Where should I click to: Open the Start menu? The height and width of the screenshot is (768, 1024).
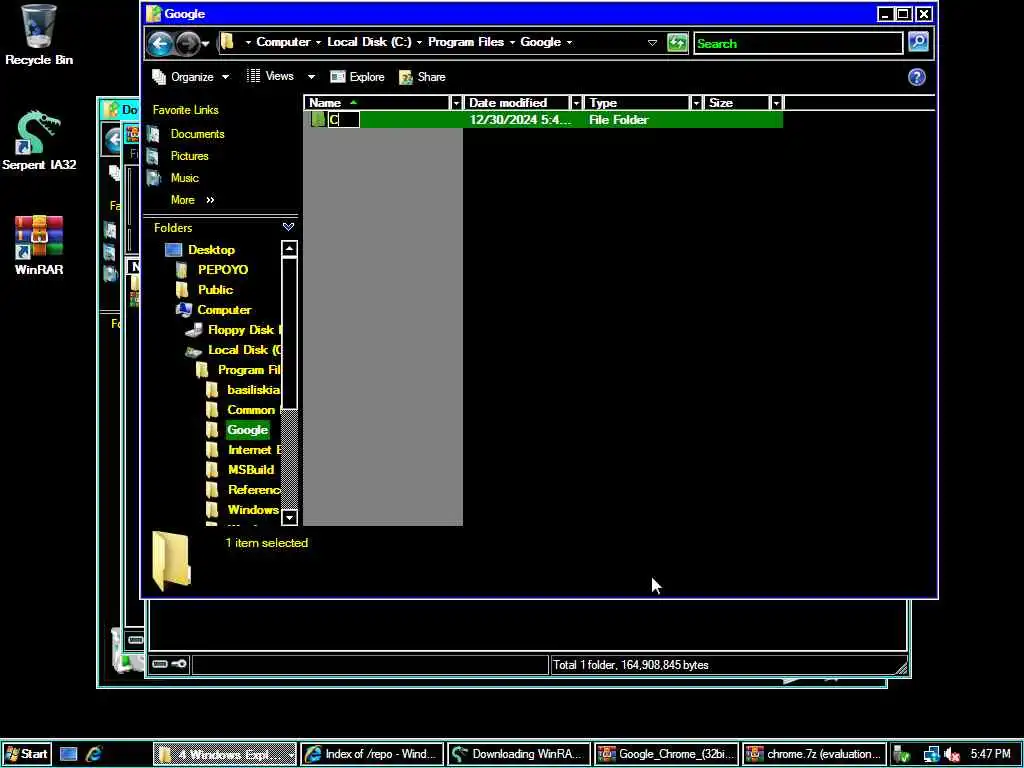pyautogui.click(x=26, y=754)
